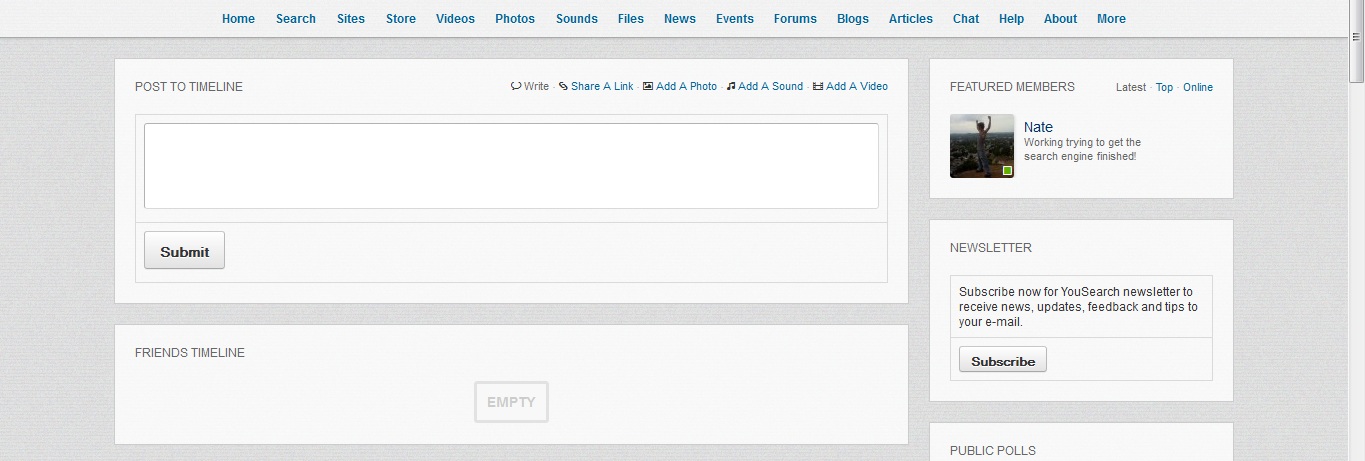The width and height of the screenshot is (1365, 461).
Task: Choose Share A Link post option
Action: pyautogui.click(x=602, y=87)
